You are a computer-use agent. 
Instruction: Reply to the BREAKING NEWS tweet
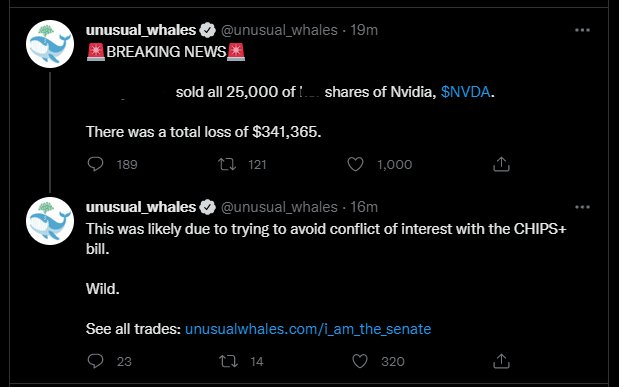[x=95, y=164]
